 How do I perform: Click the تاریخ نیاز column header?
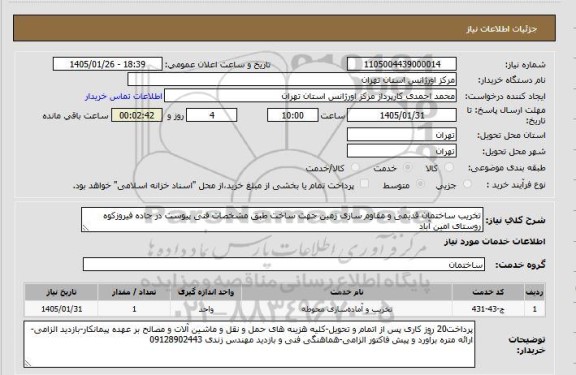61,292
